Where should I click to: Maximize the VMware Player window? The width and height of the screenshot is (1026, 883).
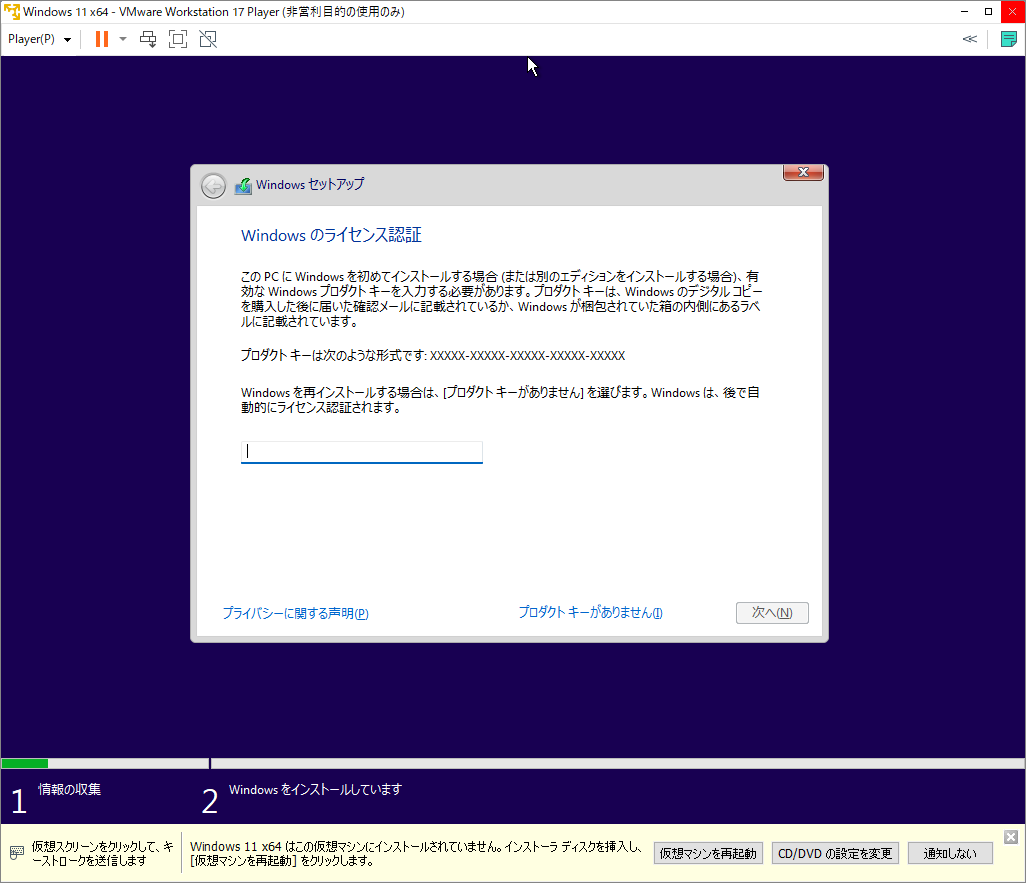tap(988, 12)
